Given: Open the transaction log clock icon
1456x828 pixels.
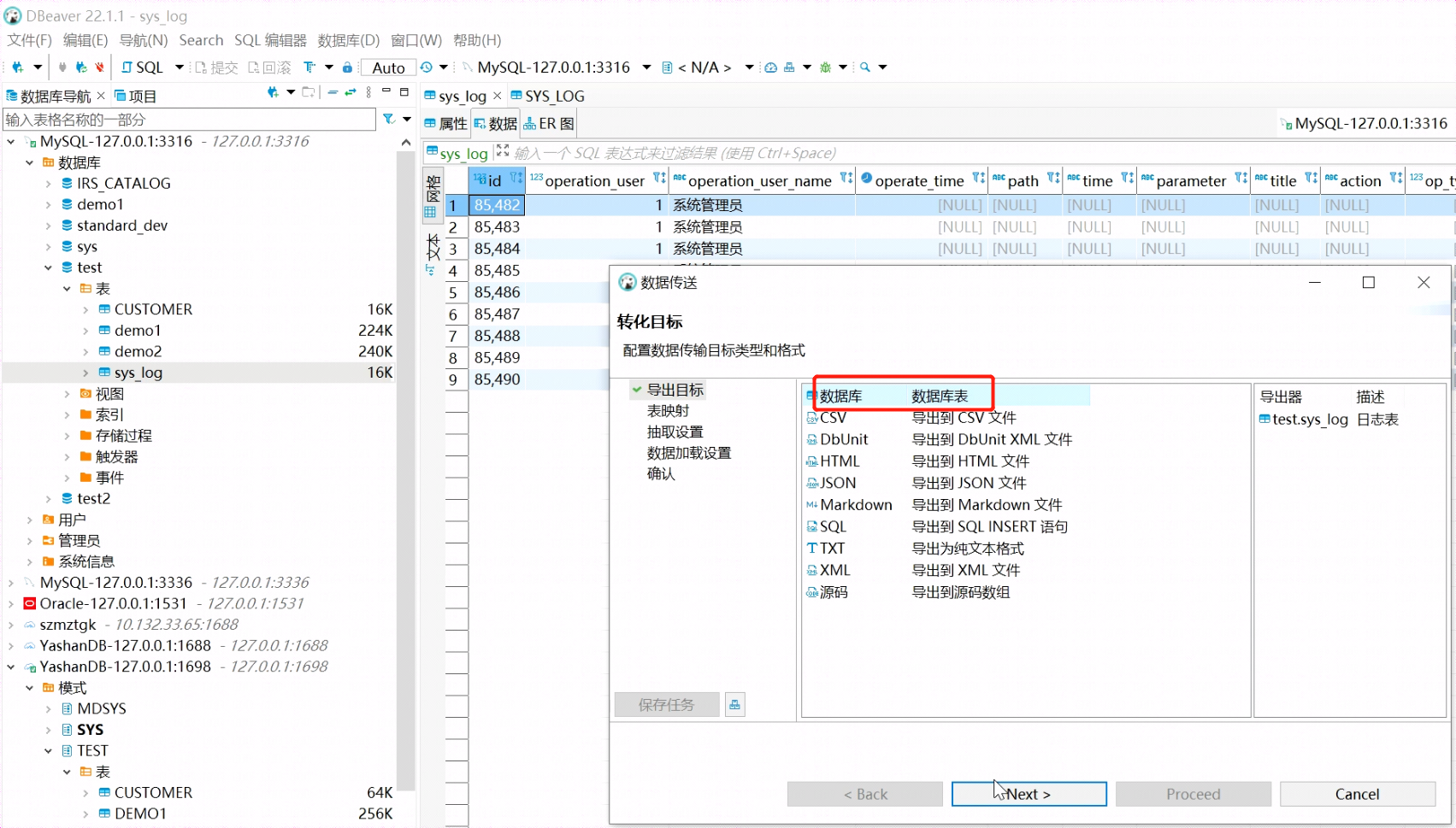Looking at the screenshot, I should [427, 68].
